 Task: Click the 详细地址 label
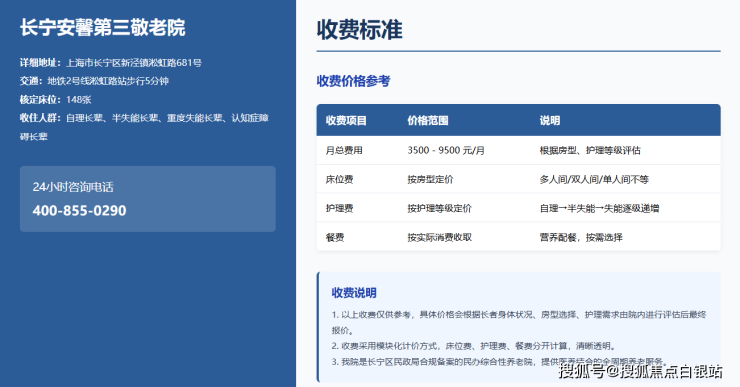click(40, 63)
